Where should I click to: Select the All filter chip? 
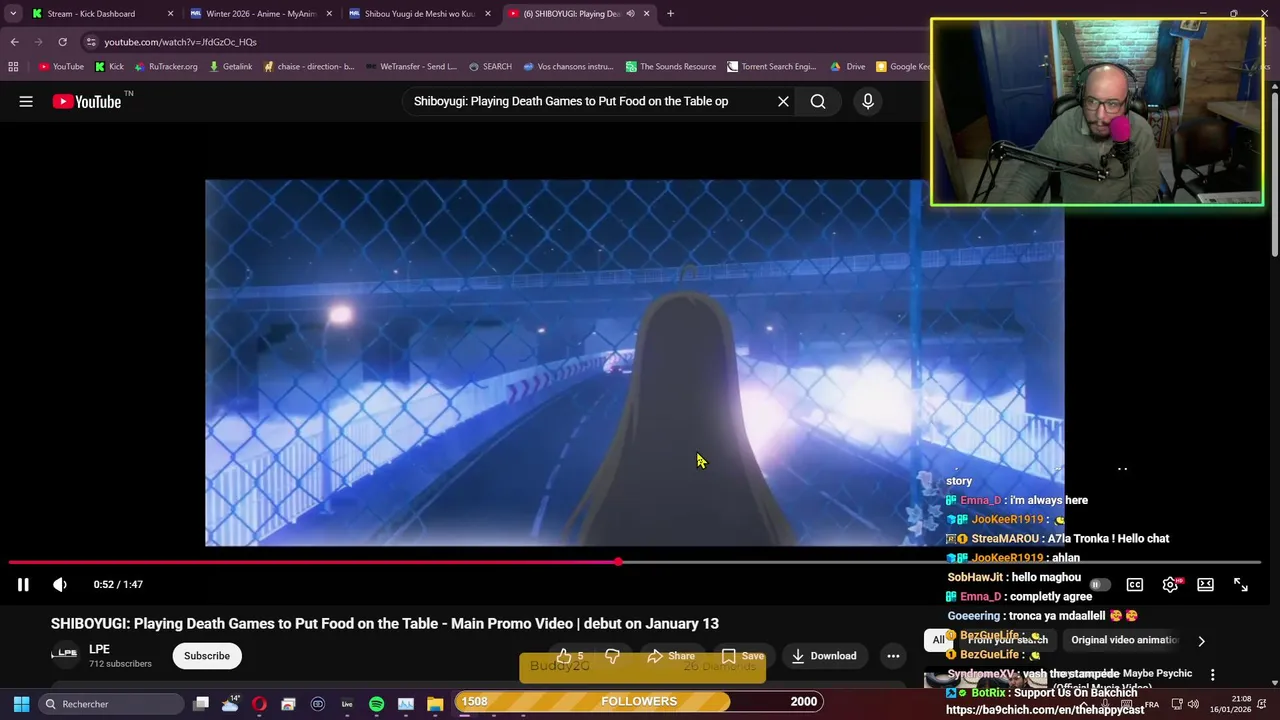coord(938,640)
